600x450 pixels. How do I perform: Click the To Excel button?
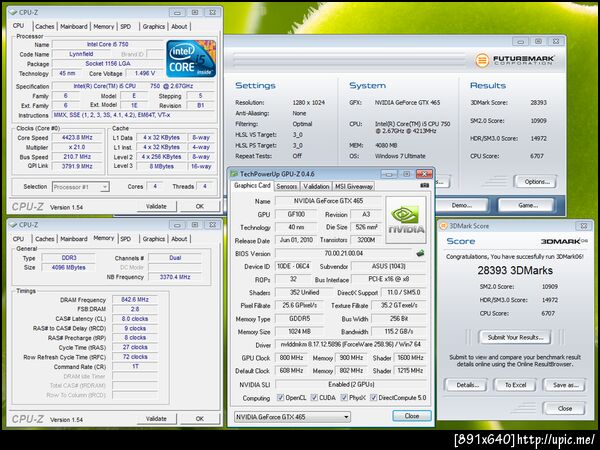515,385
